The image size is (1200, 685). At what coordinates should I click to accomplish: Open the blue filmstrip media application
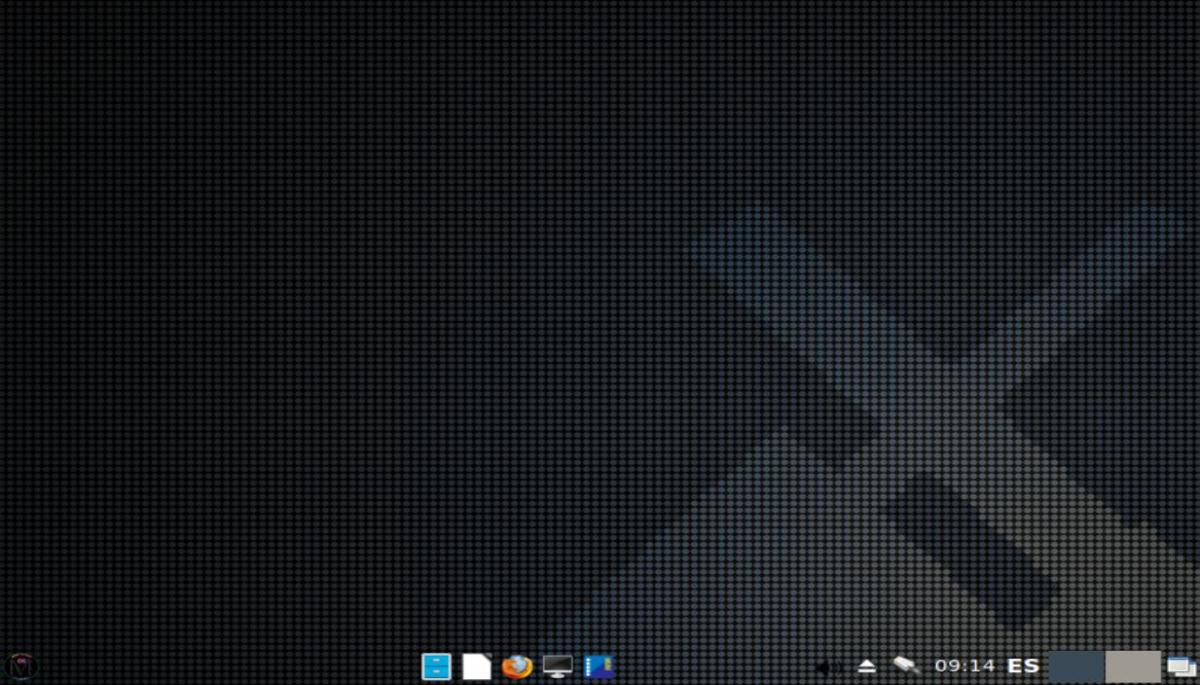click(599, 666)
